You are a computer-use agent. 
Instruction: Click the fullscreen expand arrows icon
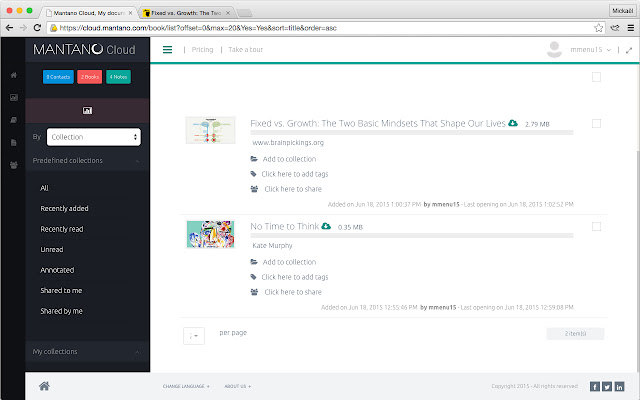coord(629,50)
